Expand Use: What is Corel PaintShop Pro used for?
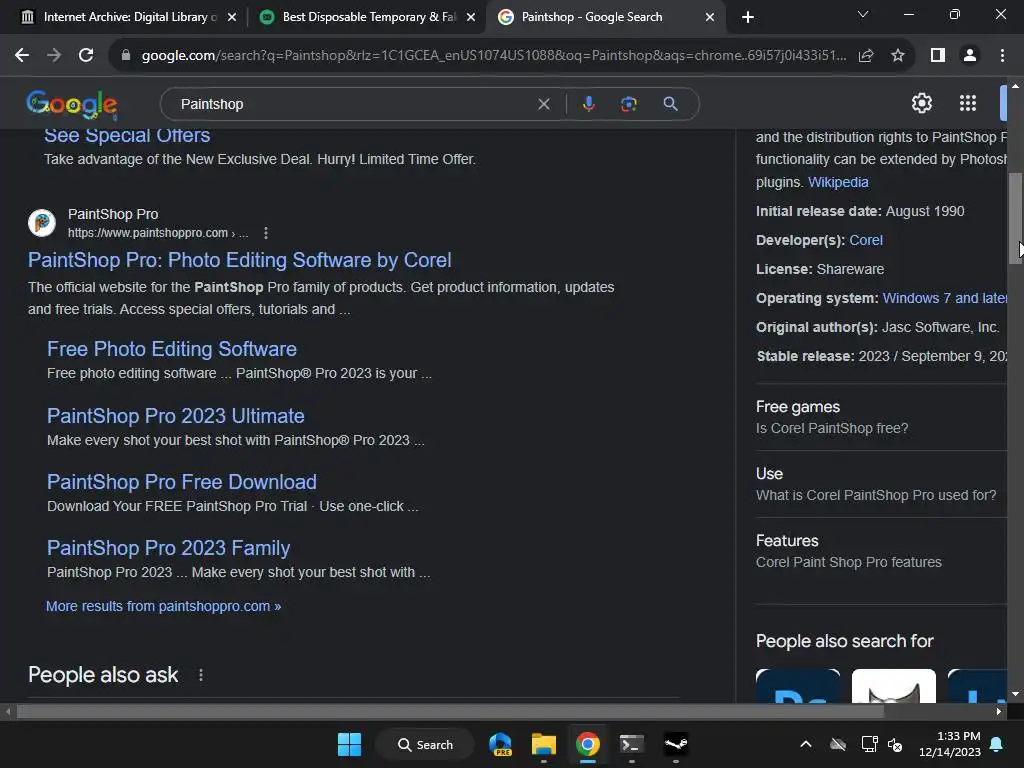1024x768 pixels. pos(882,484)
